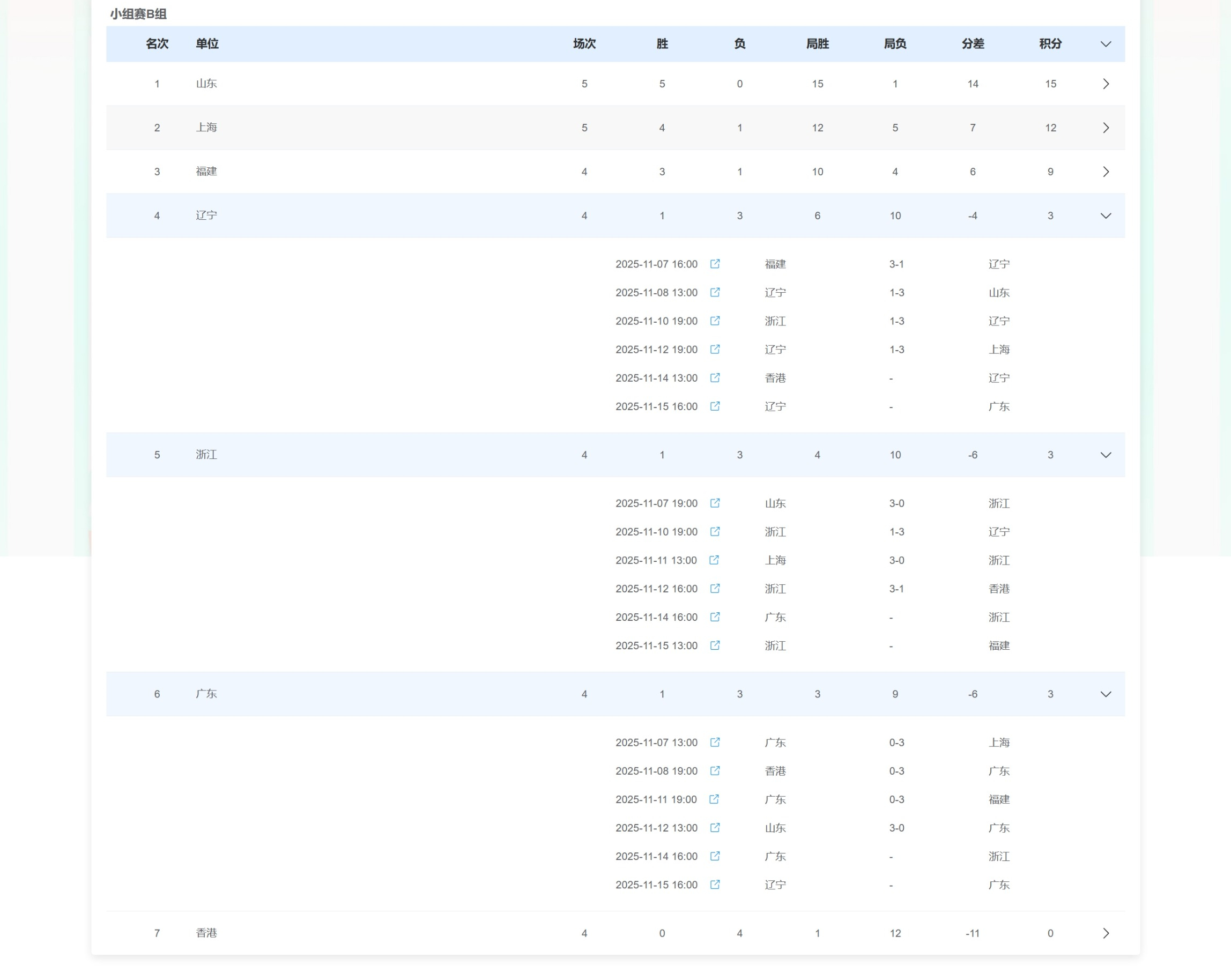The width and height of the screenshot is (1231, 980).
Task: Click the 积分 column header
Action: 1050,44
